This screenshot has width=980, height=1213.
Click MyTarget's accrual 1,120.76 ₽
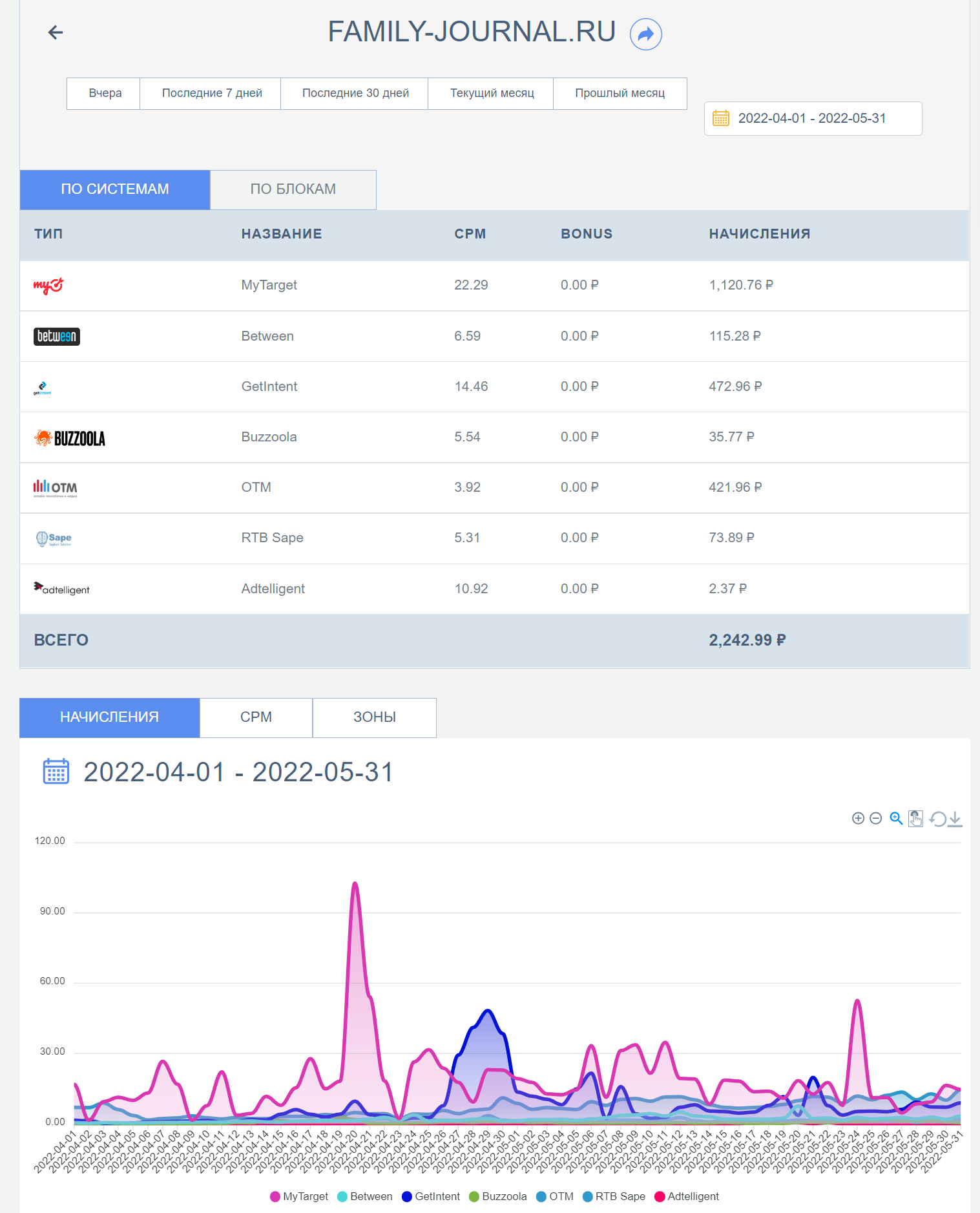741,285
